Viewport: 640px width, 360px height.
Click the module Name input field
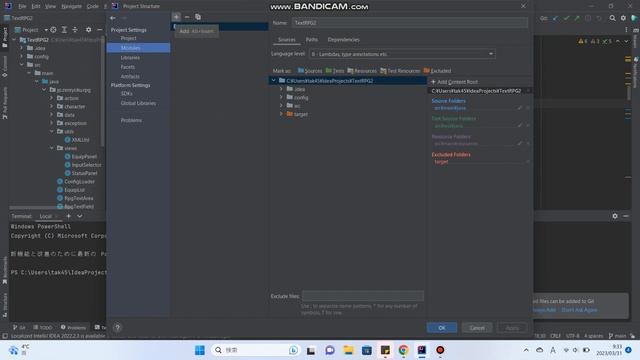[x=410, y=23]
